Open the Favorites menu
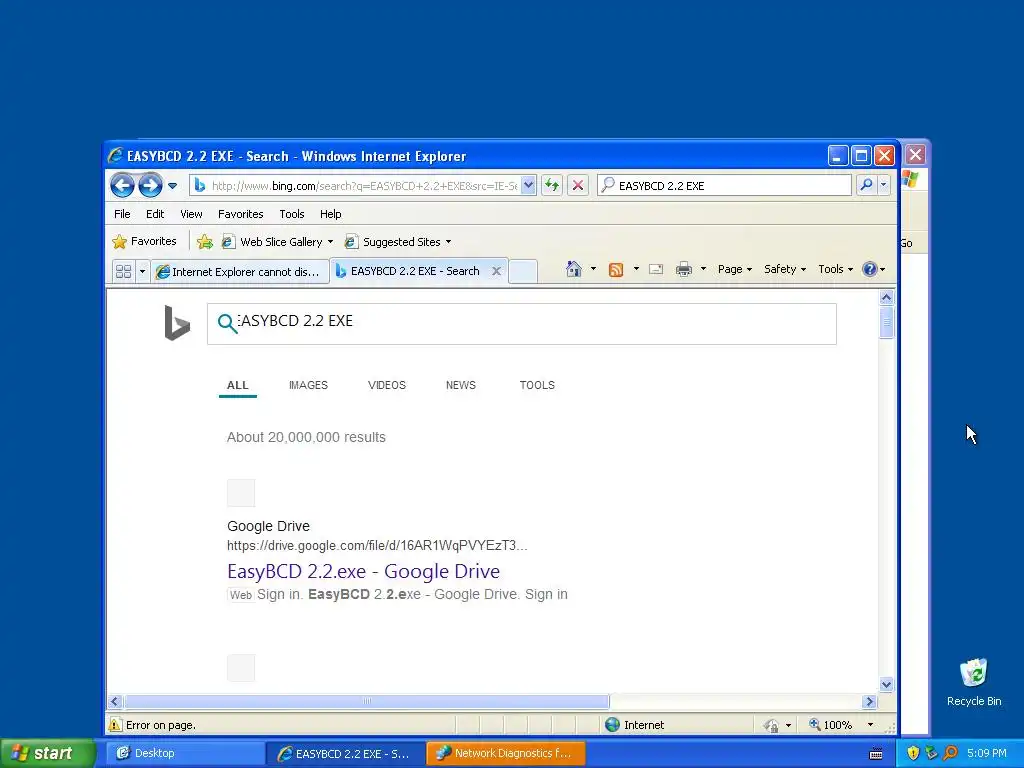The image size is (1024, 768). click(240, 214)
